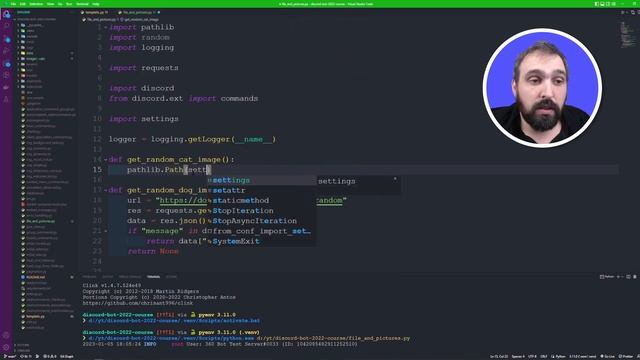The image size is (640, 360).
Task: Open the Terminal menu
Action: 82,4
